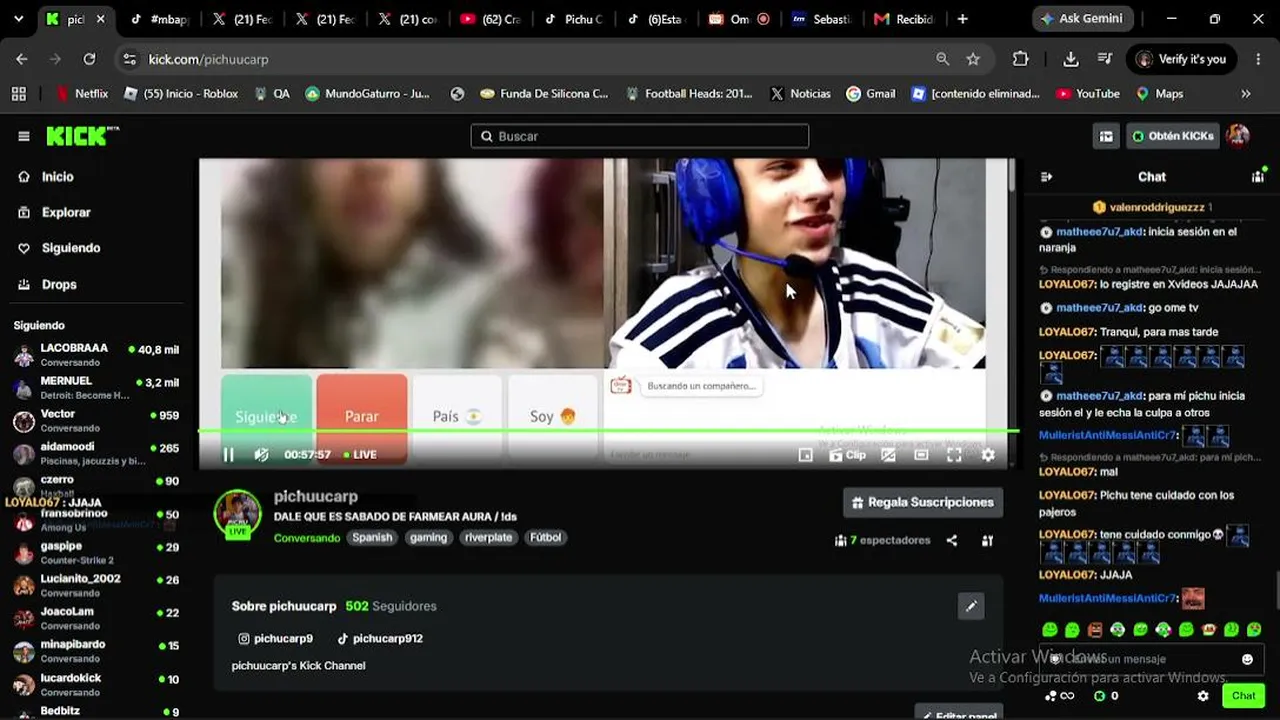This screenshot has height=720, width=1280.
Task: Focus the Buscar search field
Action: 640,136
